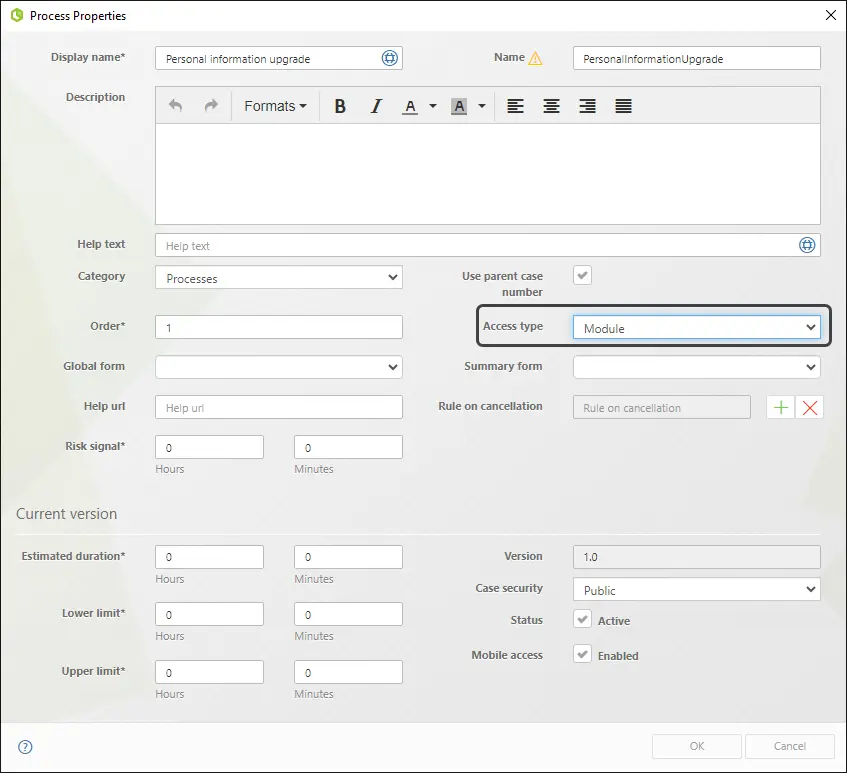
Task: Justify description text
Action: click(623, 106)
